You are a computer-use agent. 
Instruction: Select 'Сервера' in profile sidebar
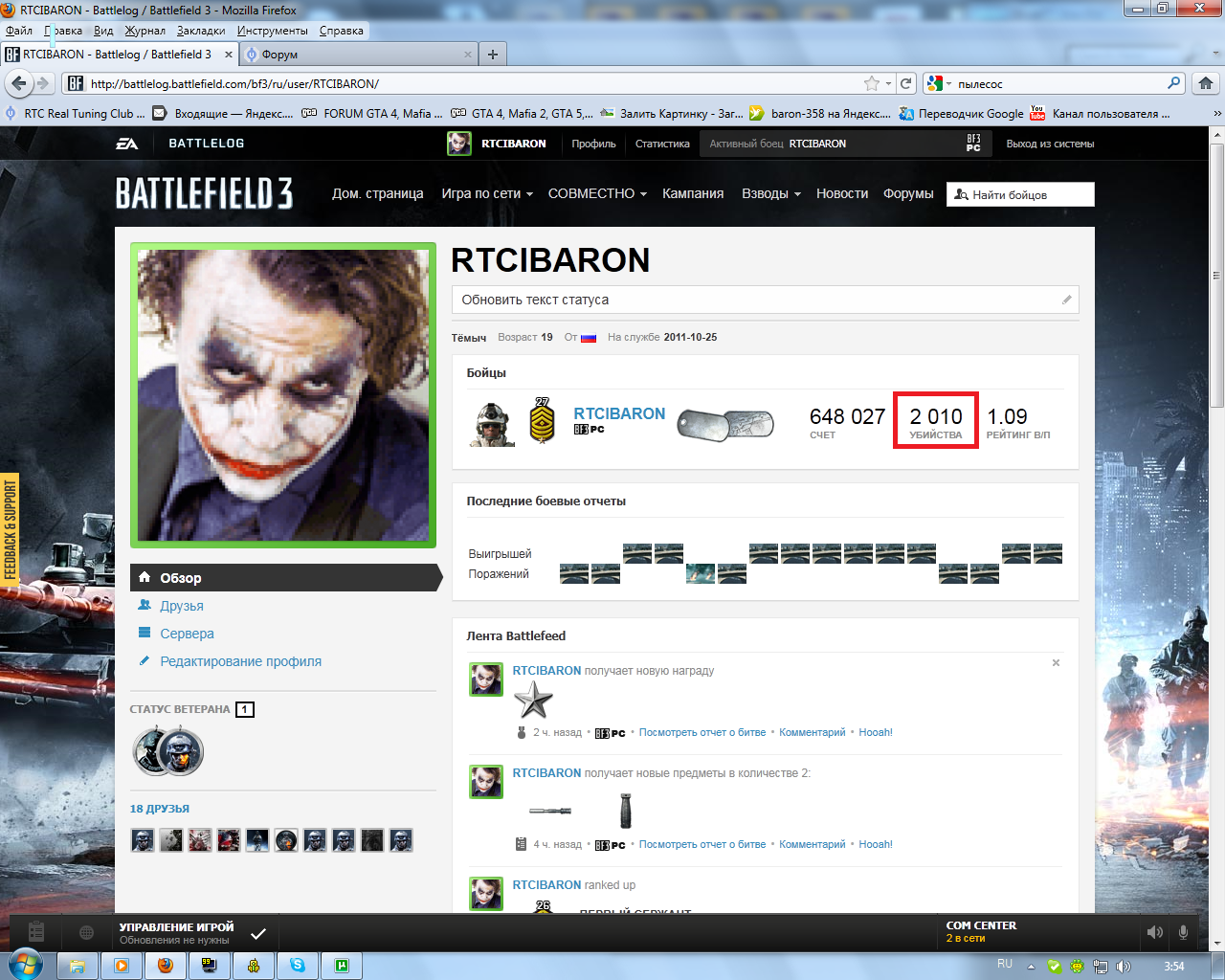click(187, 634)
